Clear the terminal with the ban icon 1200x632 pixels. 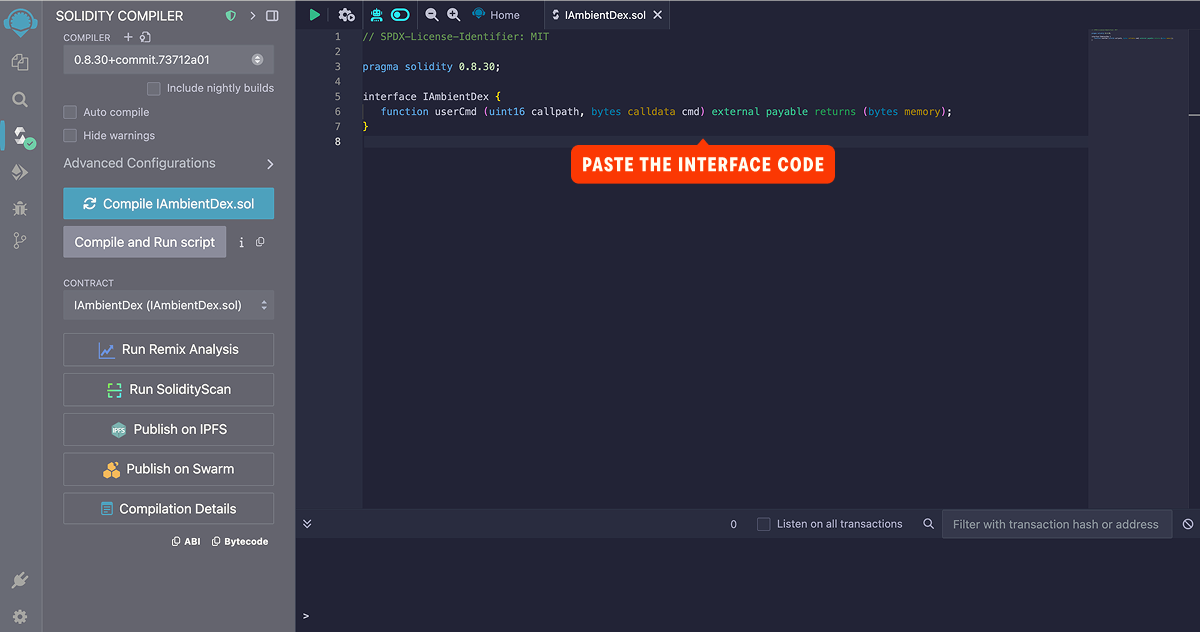1188,524
